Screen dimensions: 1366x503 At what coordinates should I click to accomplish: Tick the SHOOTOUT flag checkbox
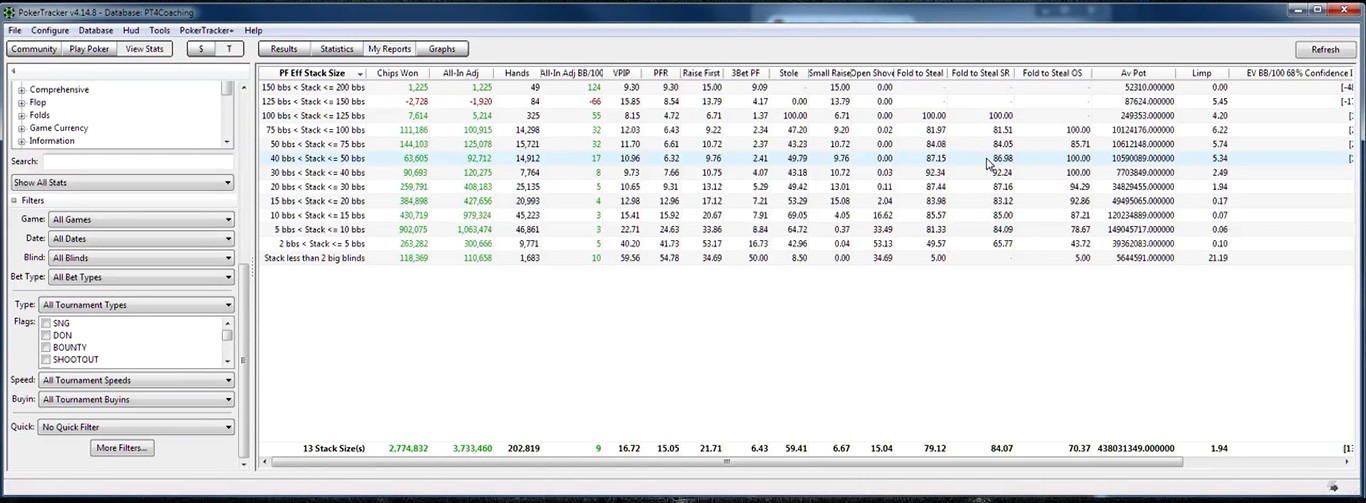tap(46, 359)
